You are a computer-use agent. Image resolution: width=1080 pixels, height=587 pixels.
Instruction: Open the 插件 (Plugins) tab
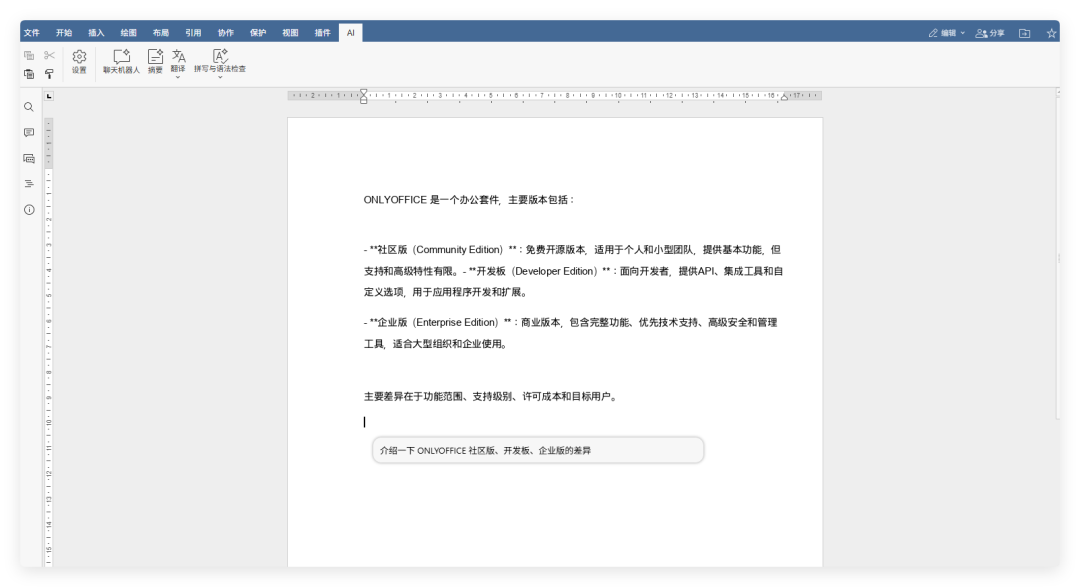322,32
